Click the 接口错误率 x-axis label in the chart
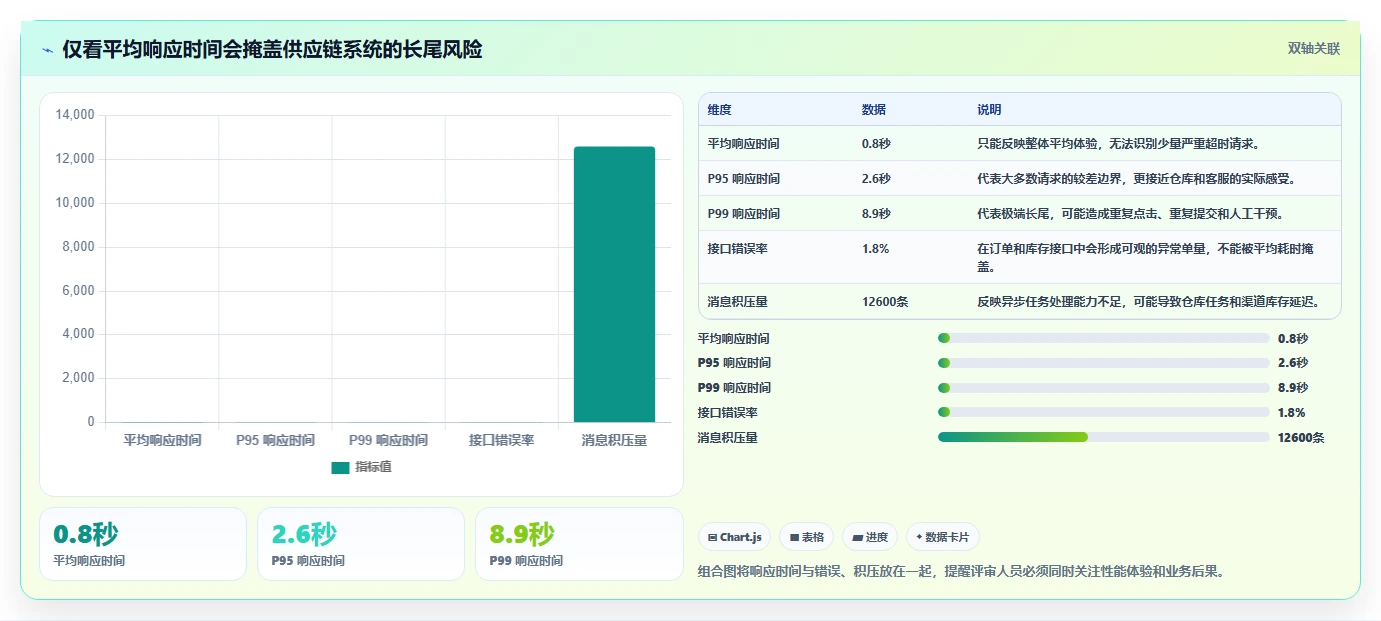This screenshot has height=621, width=1381. 501,440
